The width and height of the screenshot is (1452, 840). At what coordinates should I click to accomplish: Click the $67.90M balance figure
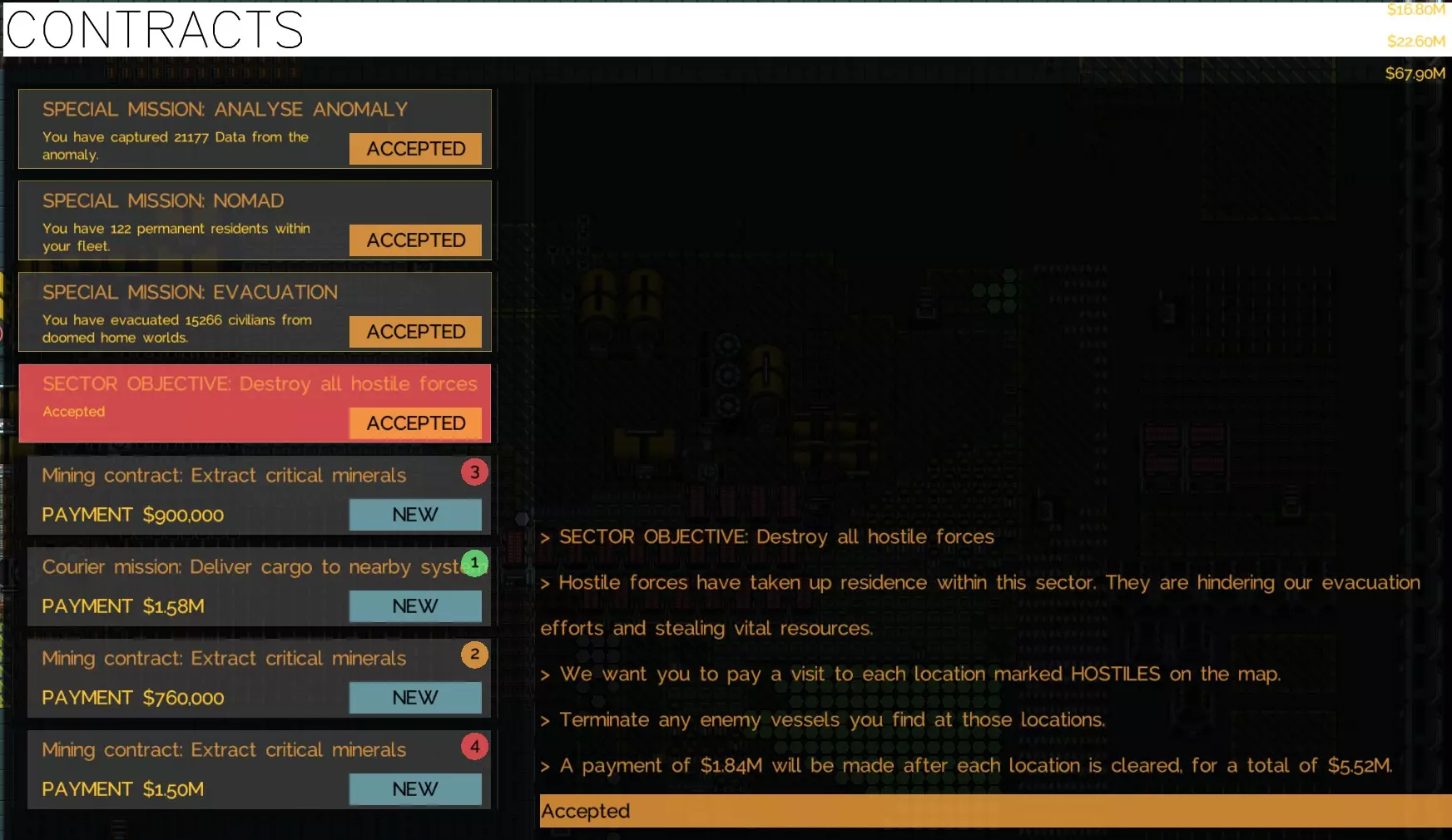click(1415, 73)
